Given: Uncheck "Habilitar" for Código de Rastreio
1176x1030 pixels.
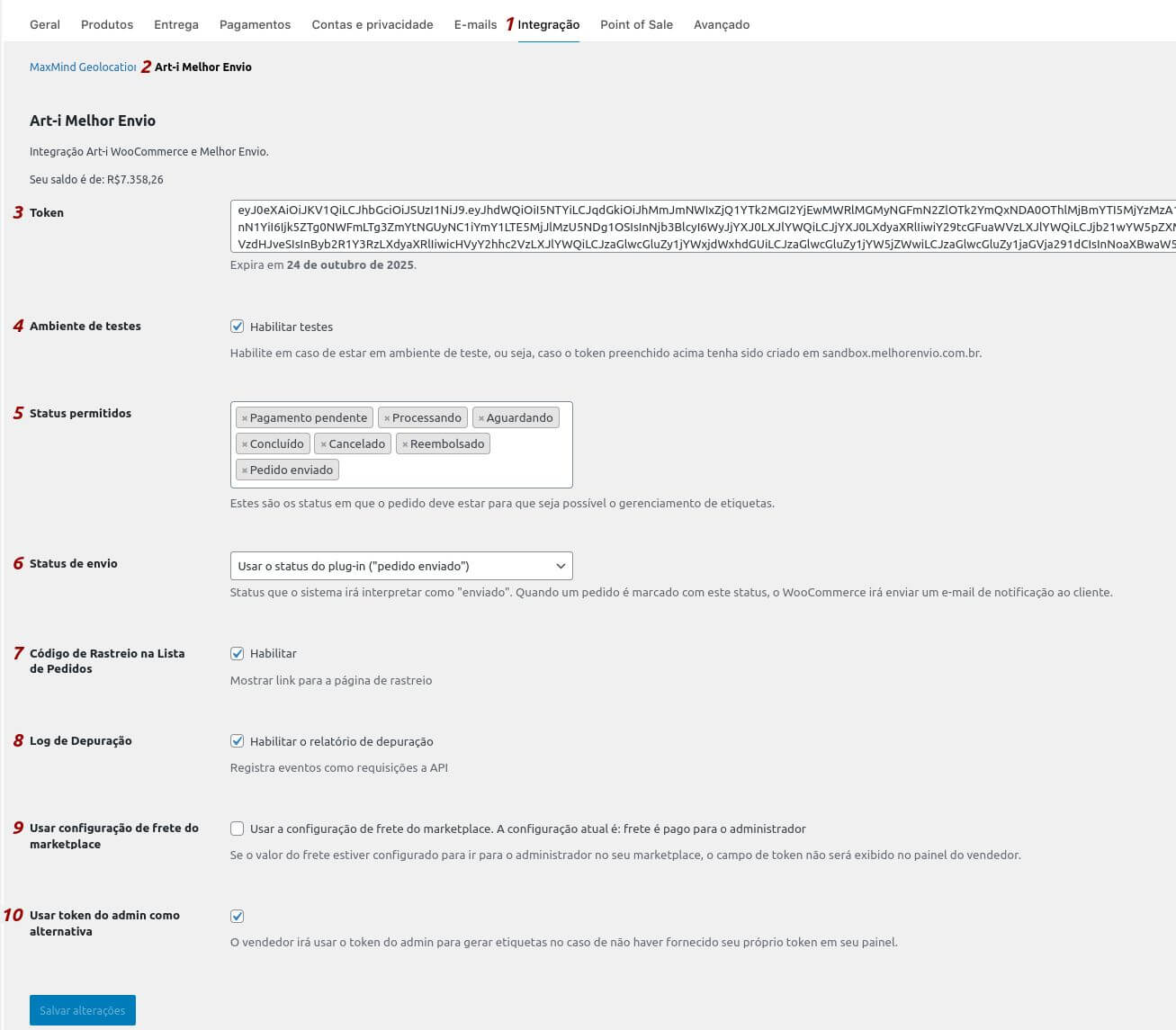Looking at the screenshot, I should [x=237, y=653].
